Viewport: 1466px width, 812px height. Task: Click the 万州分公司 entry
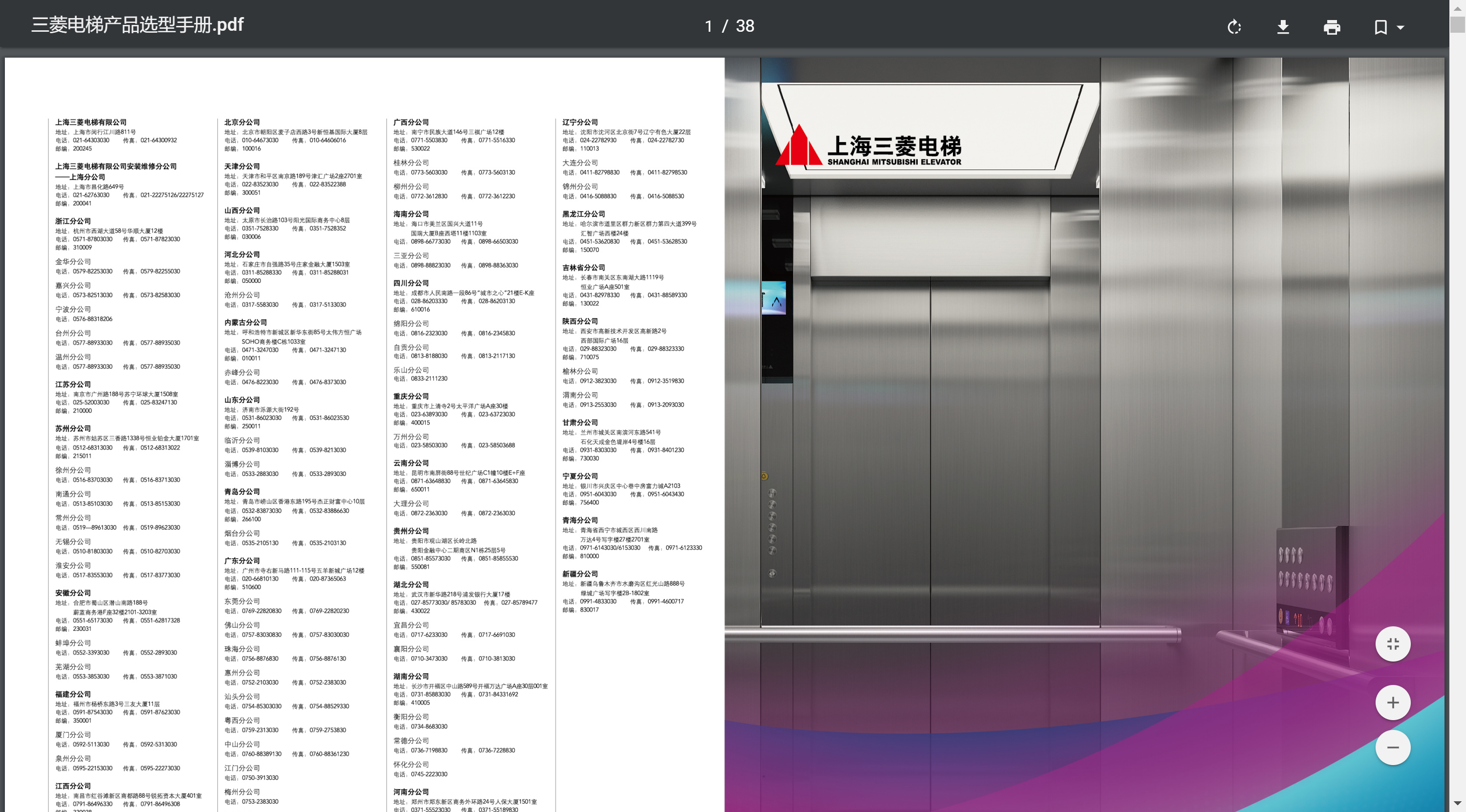411,437
